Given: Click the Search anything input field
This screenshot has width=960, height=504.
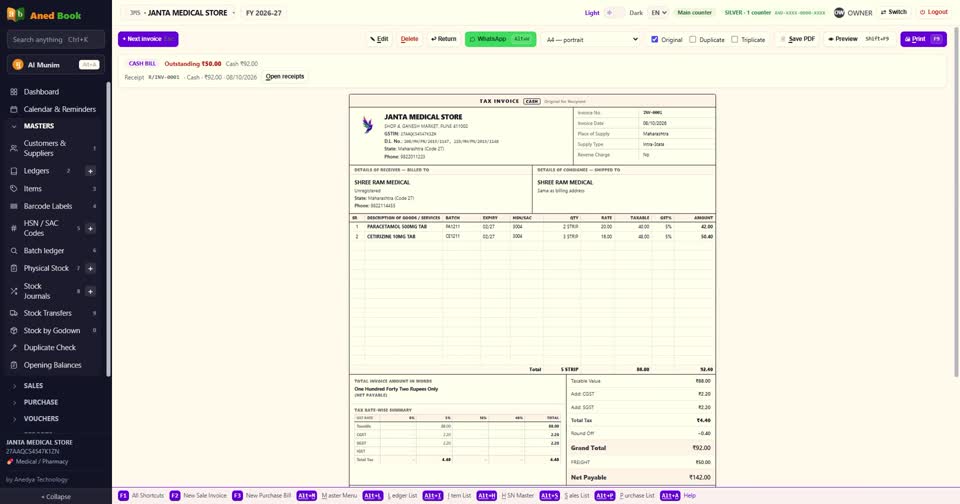Looking at the screenshot, I should pyautogui.click(x=56, y=40).
